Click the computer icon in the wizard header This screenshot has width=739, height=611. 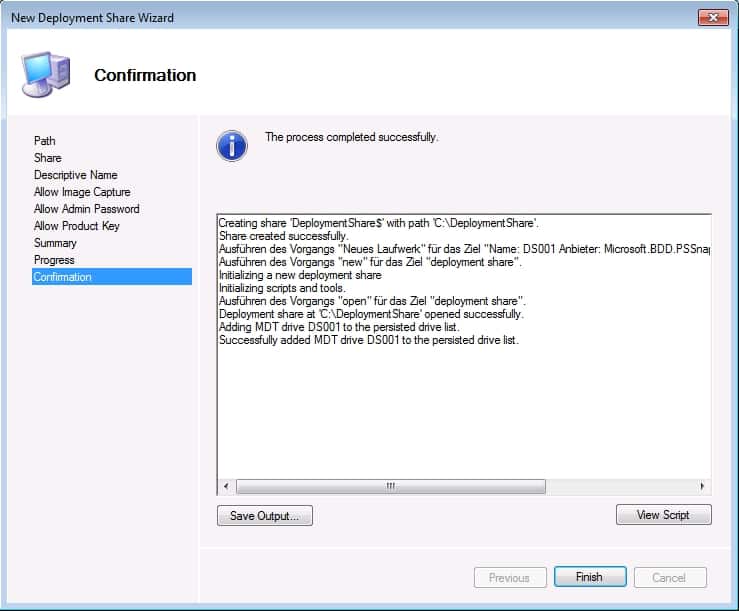click(46, 74)
